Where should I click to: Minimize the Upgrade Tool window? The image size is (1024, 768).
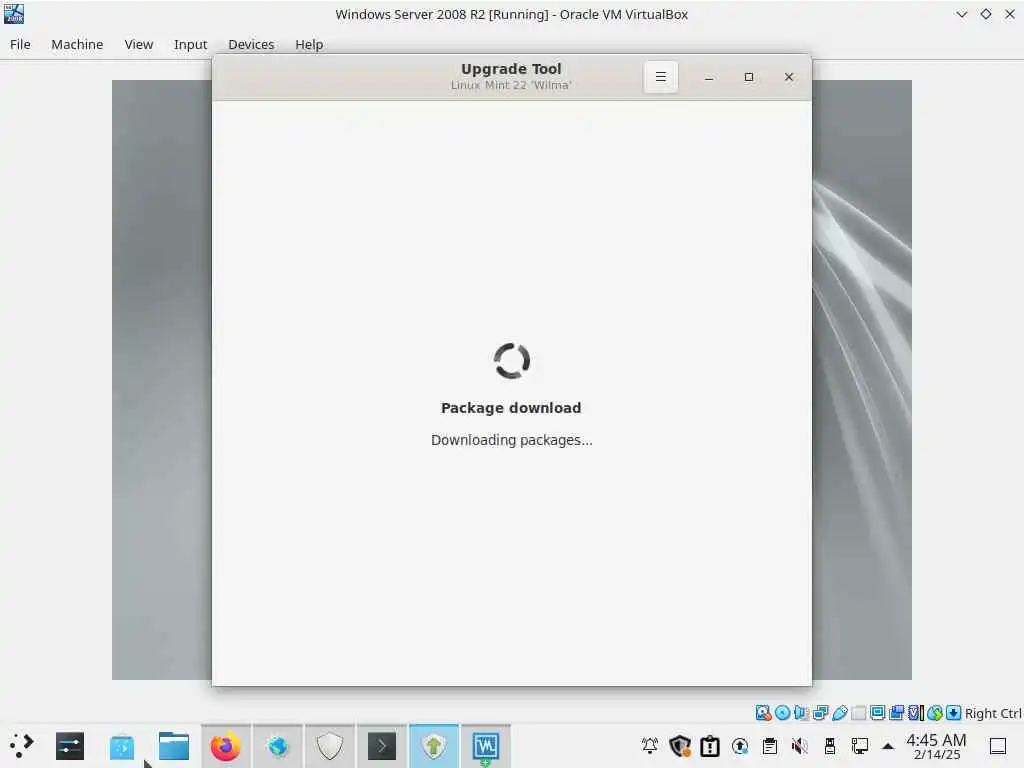click(709, 77)
